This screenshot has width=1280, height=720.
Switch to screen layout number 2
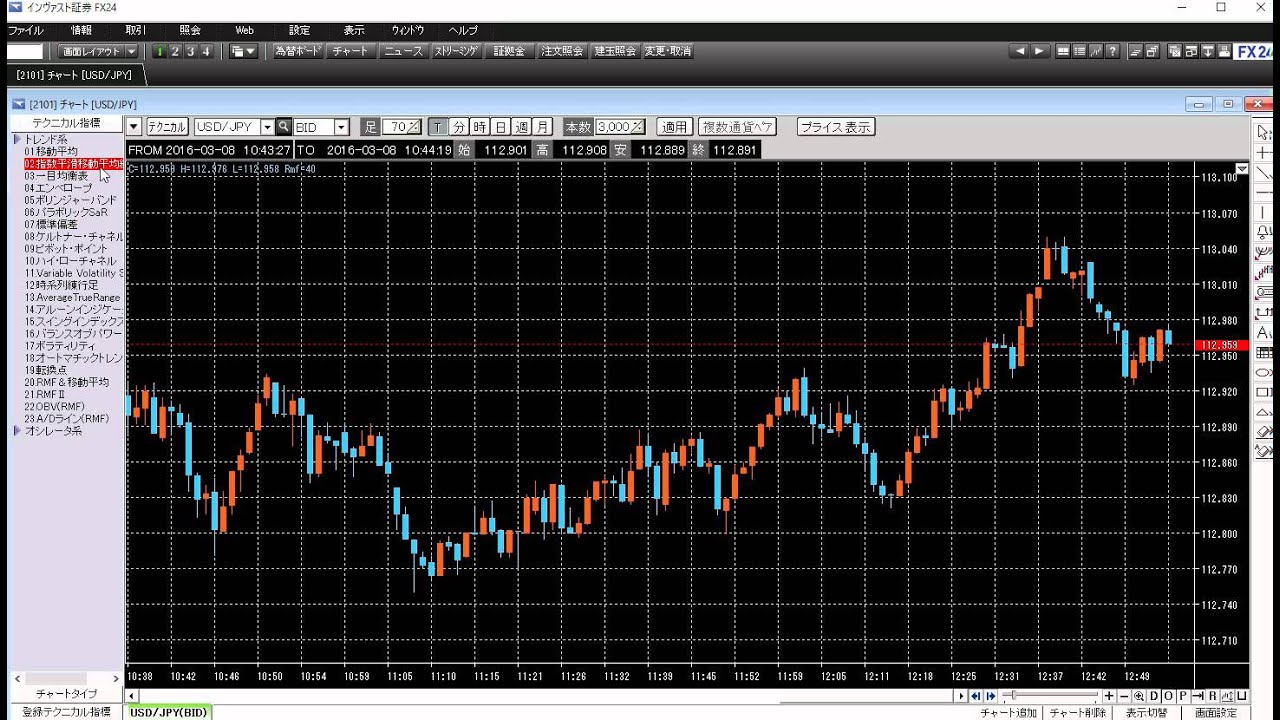tap(175, 51)
